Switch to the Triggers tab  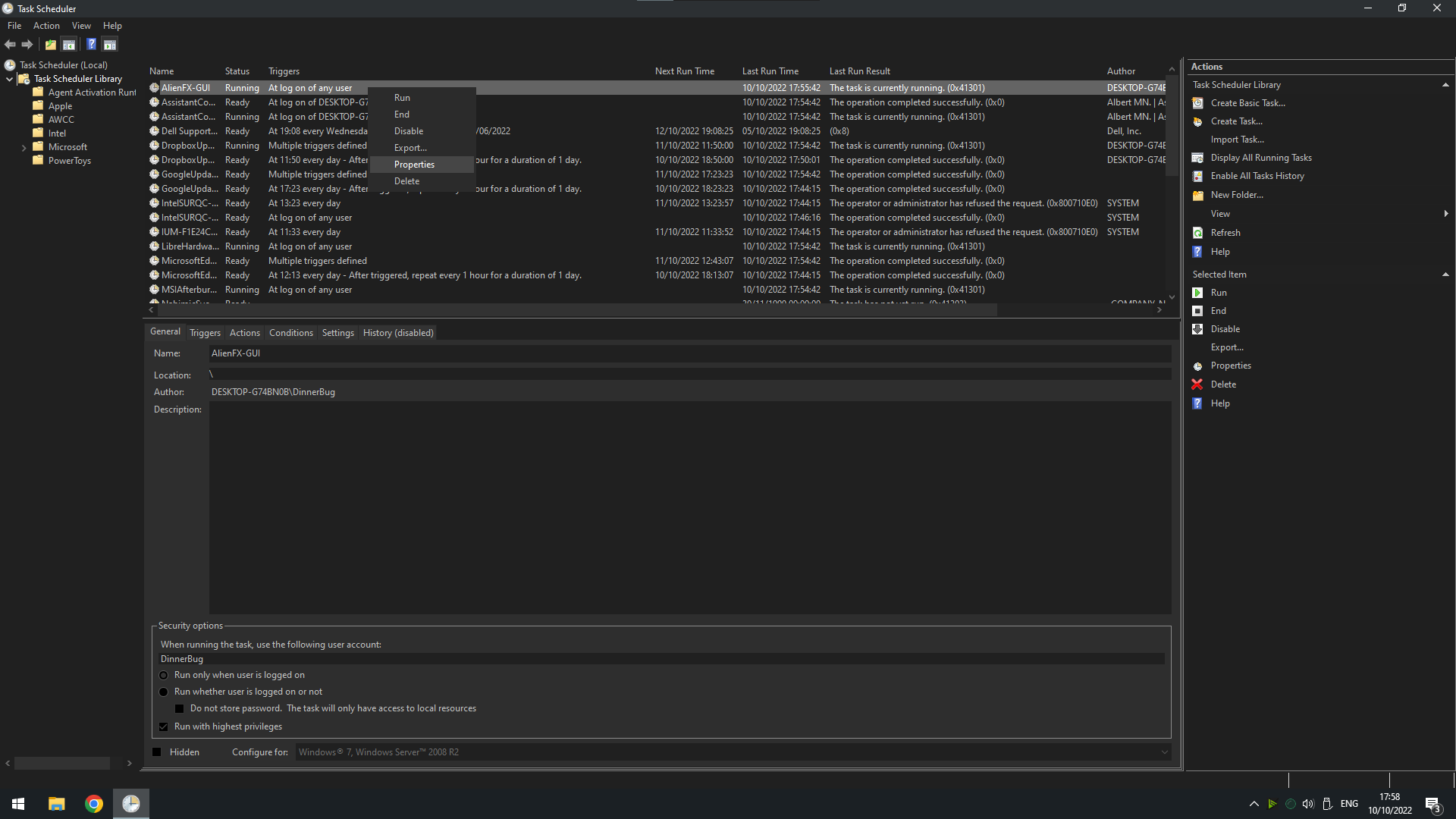tap(205, 332)
